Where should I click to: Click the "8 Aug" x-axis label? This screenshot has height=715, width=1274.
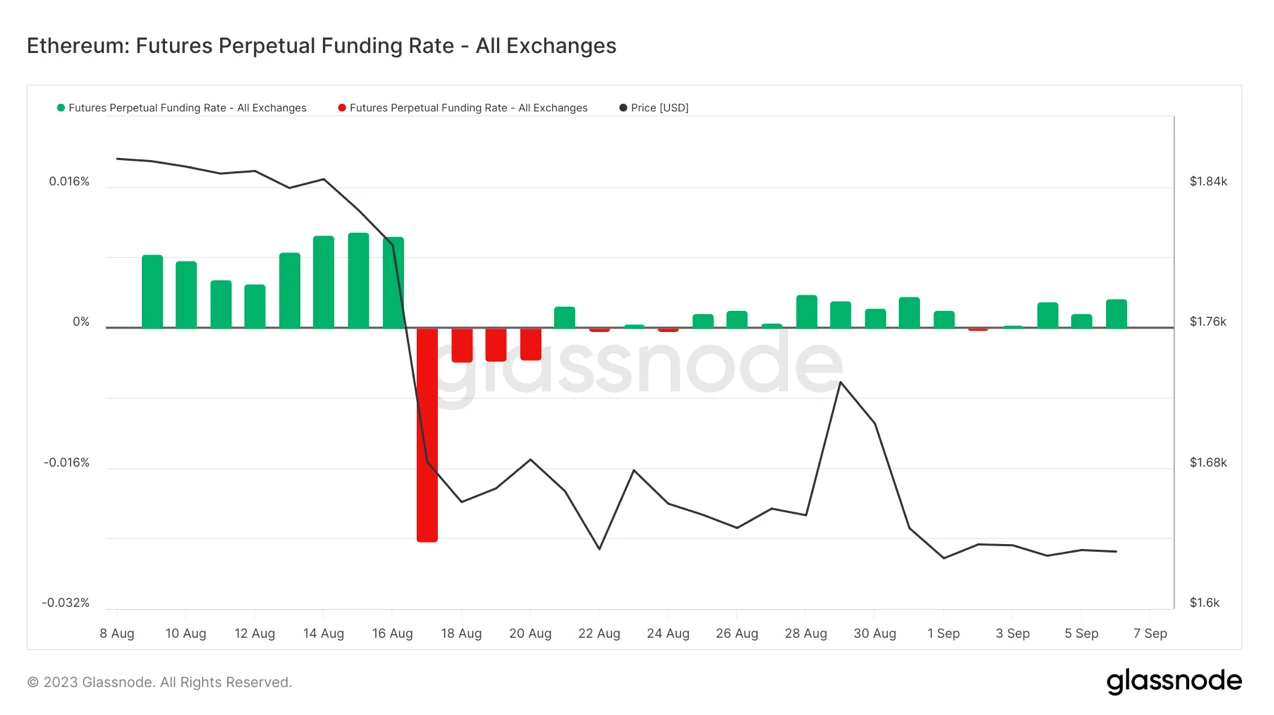(x=117, y=633)
